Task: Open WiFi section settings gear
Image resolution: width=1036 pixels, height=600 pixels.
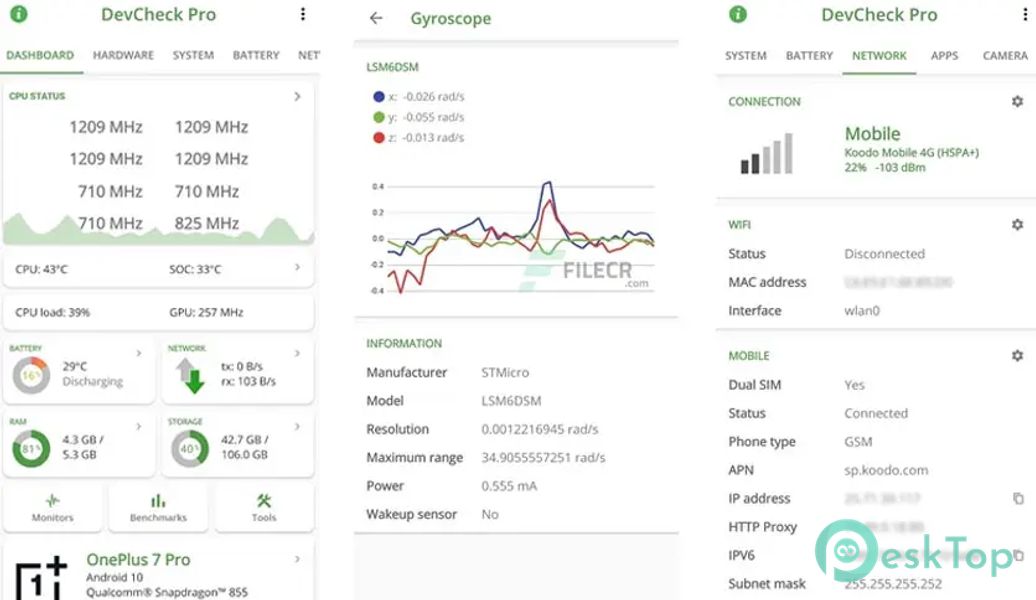Action: pos(1017,225)
